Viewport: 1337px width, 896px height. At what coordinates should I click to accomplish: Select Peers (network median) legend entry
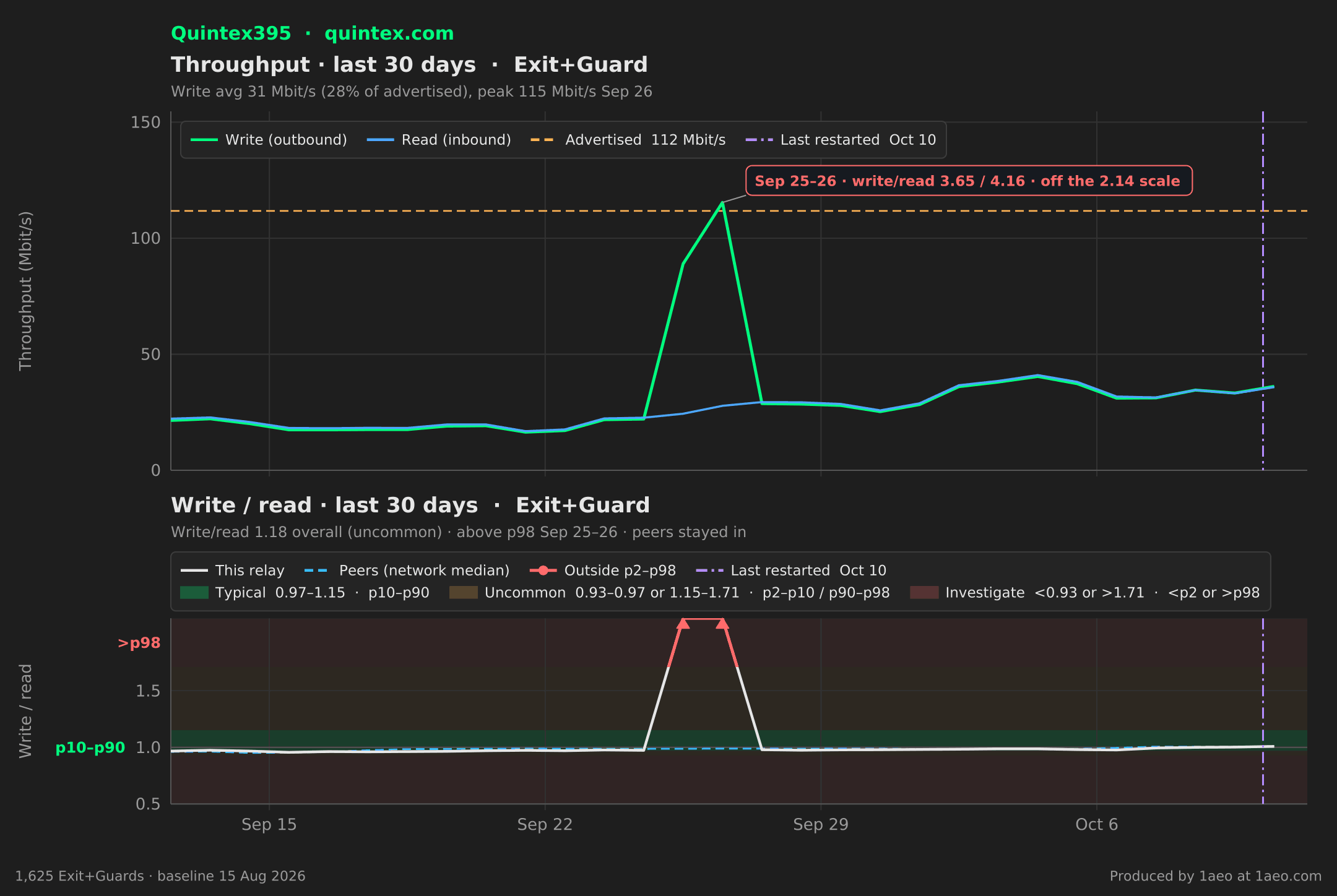point(407,571)
